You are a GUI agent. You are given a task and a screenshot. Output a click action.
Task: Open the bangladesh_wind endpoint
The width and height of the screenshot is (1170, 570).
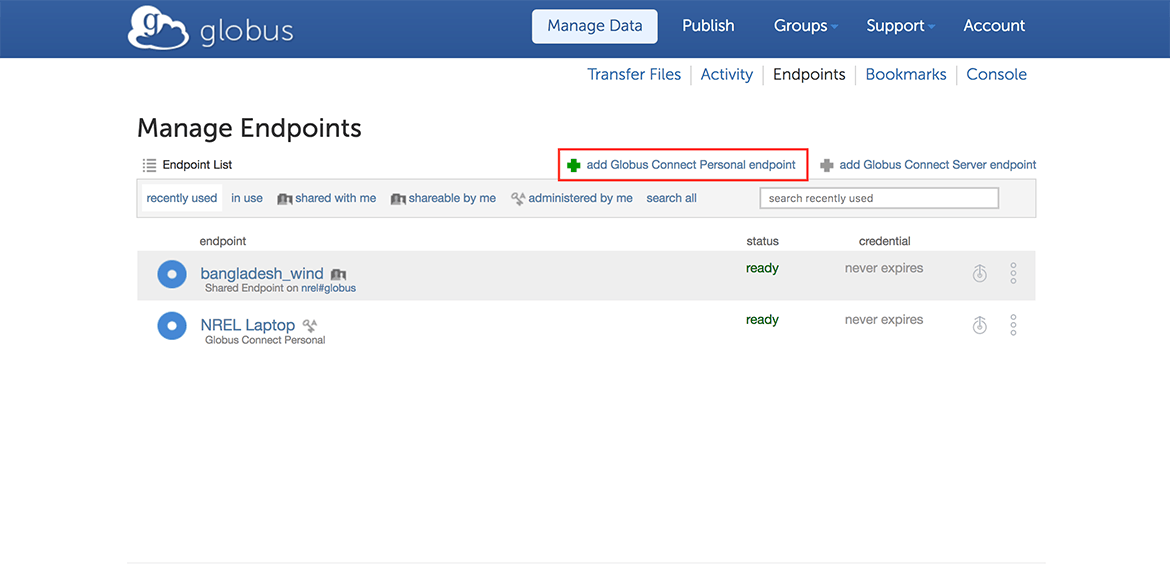pos(262,274)
